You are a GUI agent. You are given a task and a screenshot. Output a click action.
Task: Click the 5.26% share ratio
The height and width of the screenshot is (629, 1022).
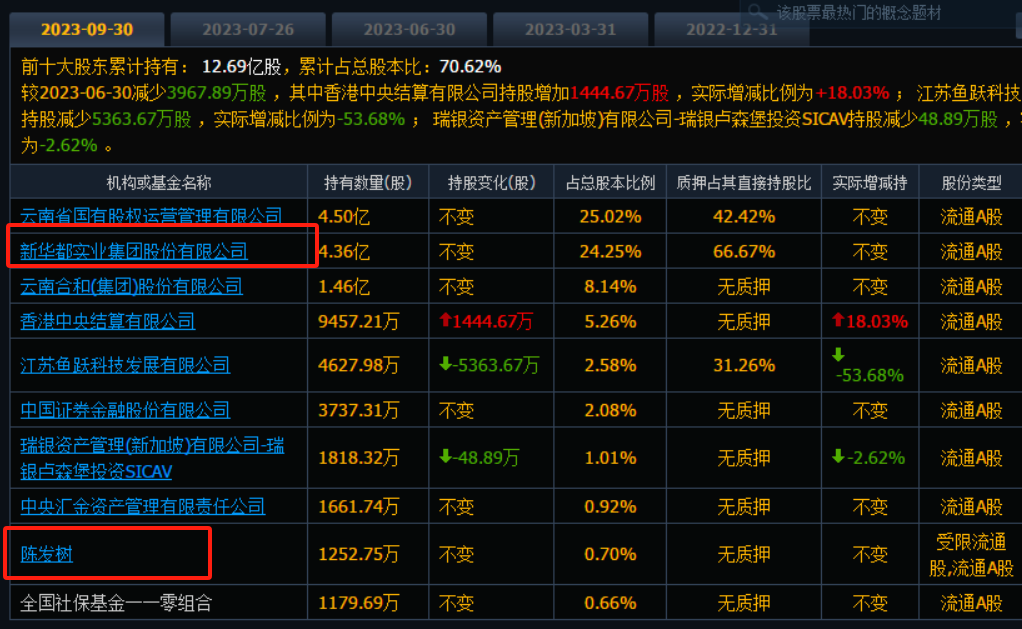coord(610,321)
